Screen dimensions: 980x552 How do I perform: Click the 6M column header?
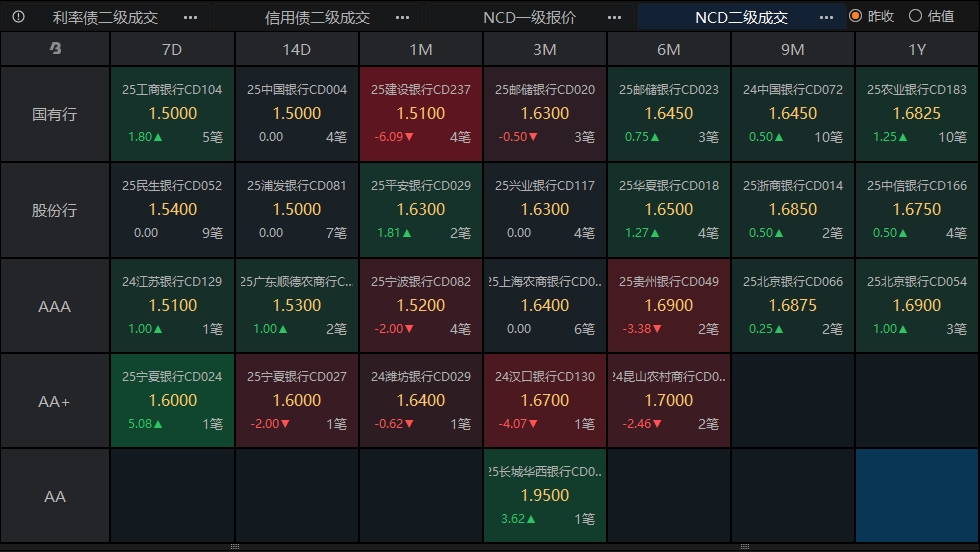669,49
